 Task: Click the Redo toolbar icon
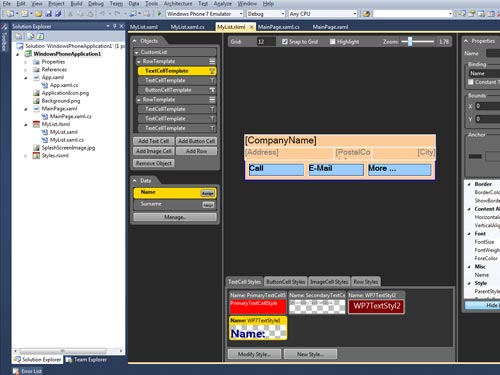click(x=117, y=14)
